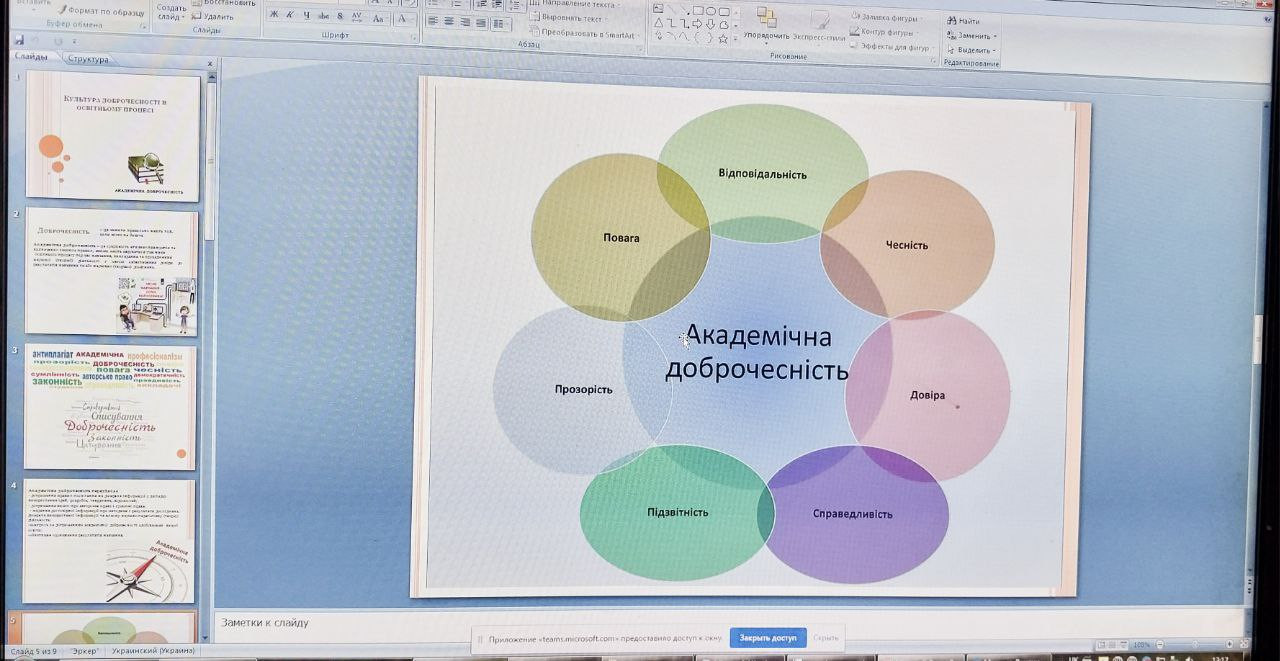Image resolution: width=1280 pixels, height=661 pixels.
Task: Align text right in Абзац group
Action: [466, 21]
